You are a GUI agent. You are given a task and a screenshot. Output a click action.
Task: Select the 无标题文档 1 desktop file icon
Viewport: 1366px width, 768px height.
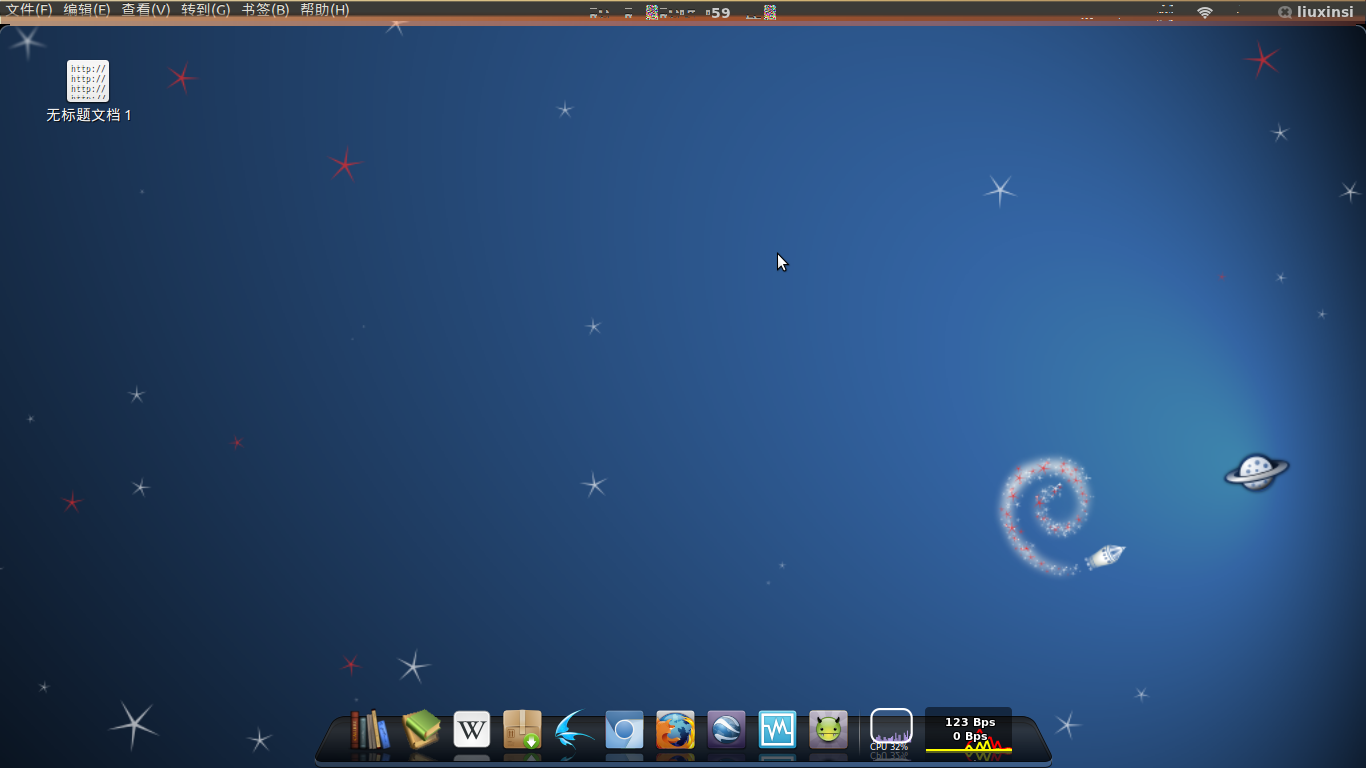[88, 91]
